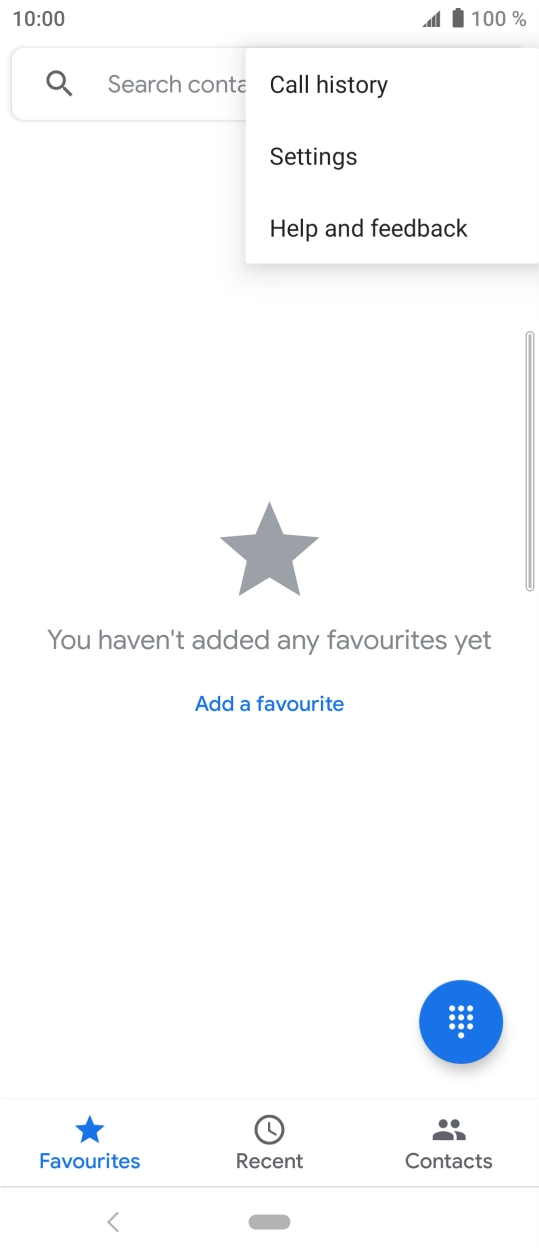Tap the 10:00 clock in status bar

click(x=39, y=19)
